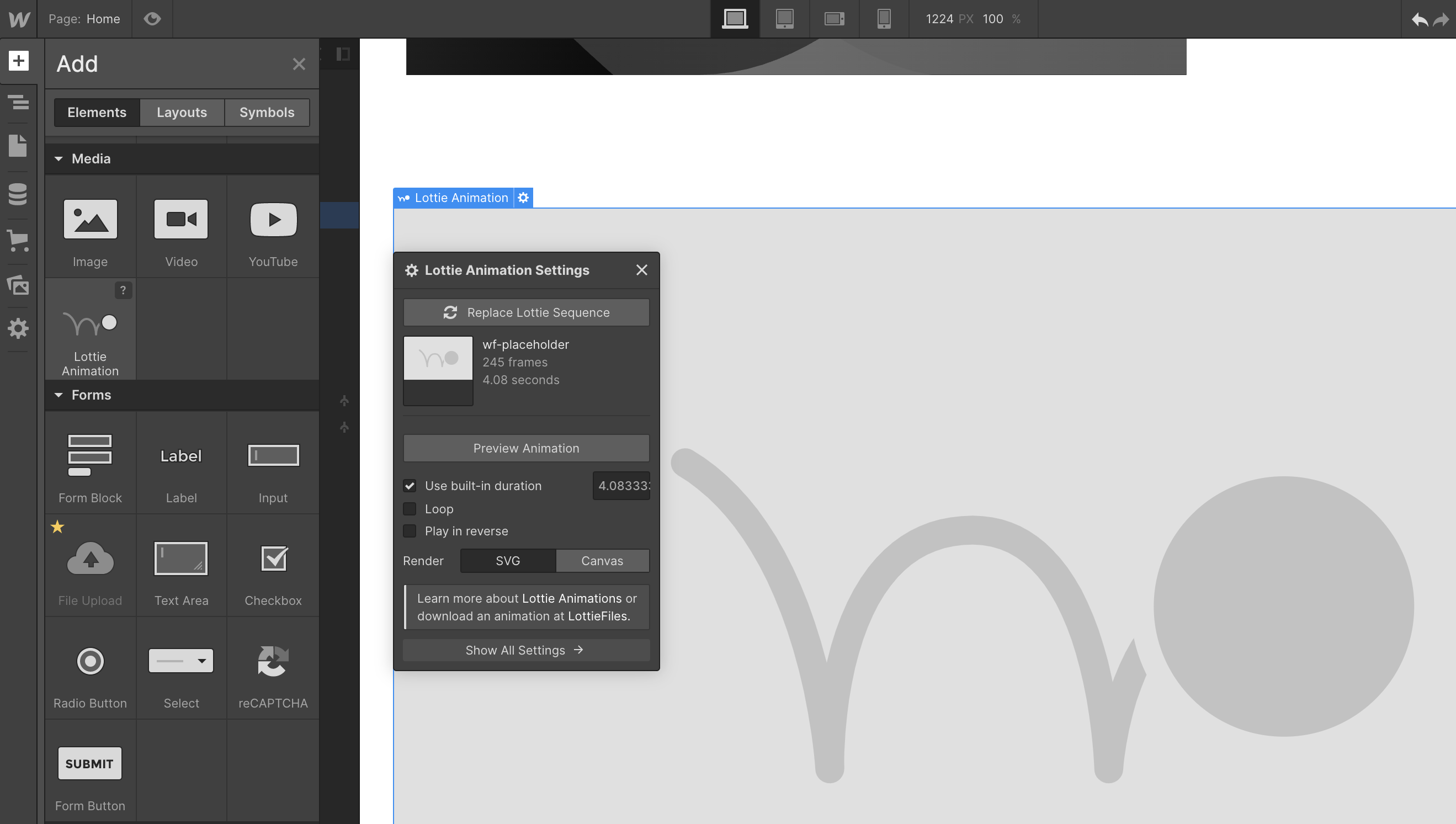The width and height of the screenshot is (1456, 824).
Task: Select Mobile landscape breakpoint icon
Action: click(834, 19)
